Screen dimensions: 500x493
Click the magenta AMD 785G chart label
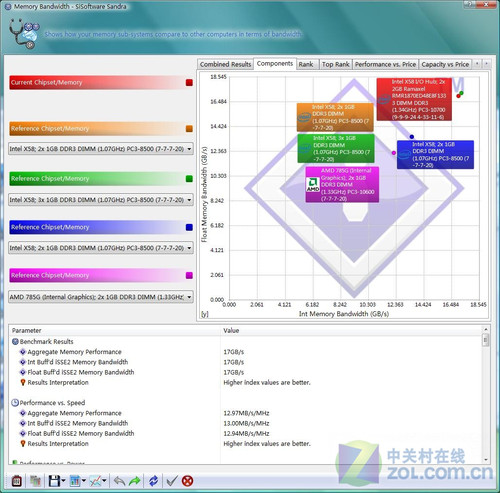coord(342,185)
